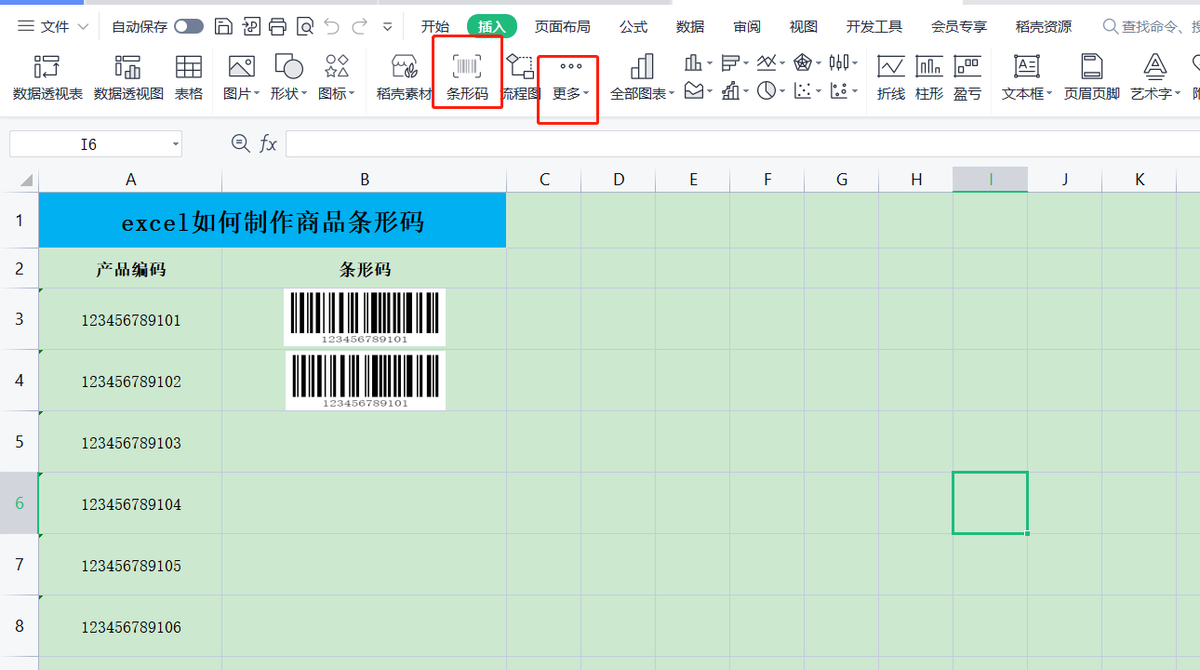Open 稻壳素材 materials
This screenshot has width=1200, height=670.
coord(404,79)
